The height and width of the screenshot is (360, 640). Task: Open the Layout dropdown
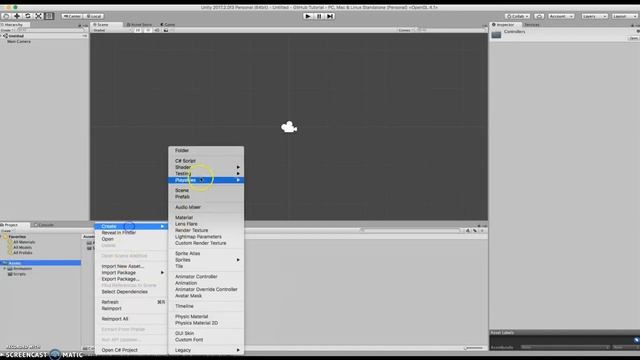(624, 16)
